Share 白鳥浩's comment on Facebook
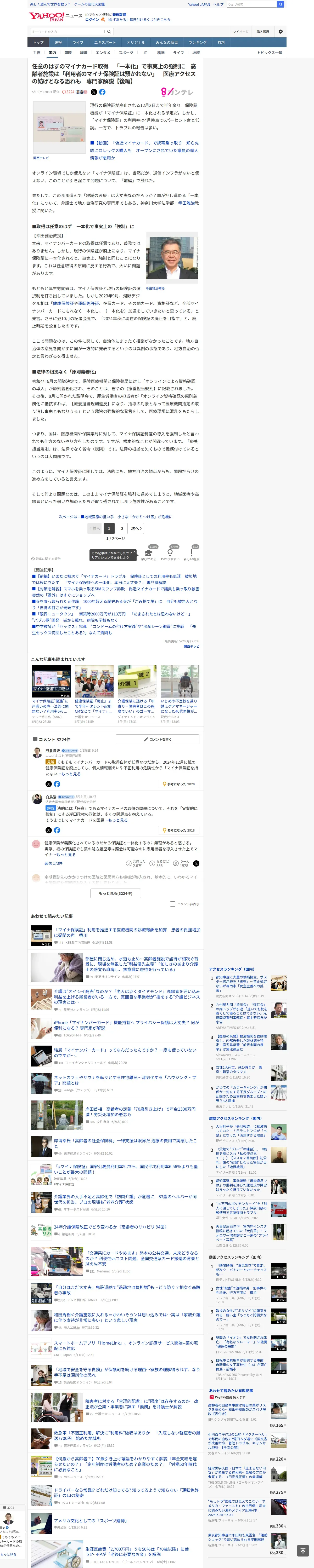The image size is (314, 1568). click(57, 830)
